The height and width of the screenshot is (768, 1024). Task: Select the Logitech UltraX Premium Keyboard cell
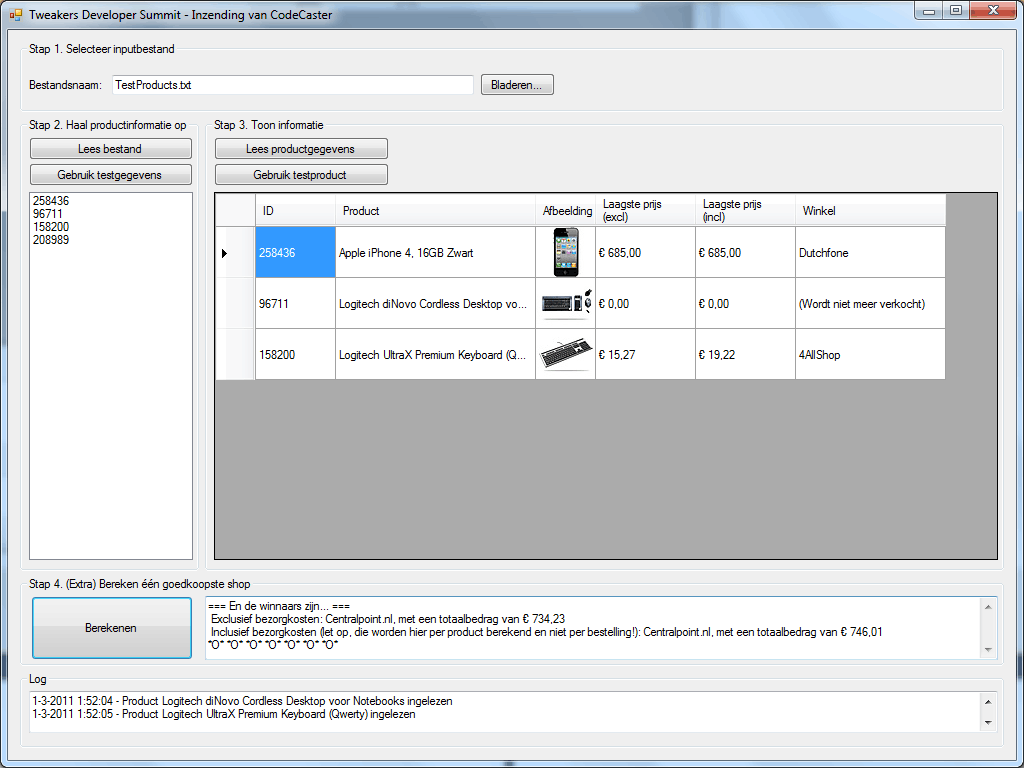pos(435,354)
